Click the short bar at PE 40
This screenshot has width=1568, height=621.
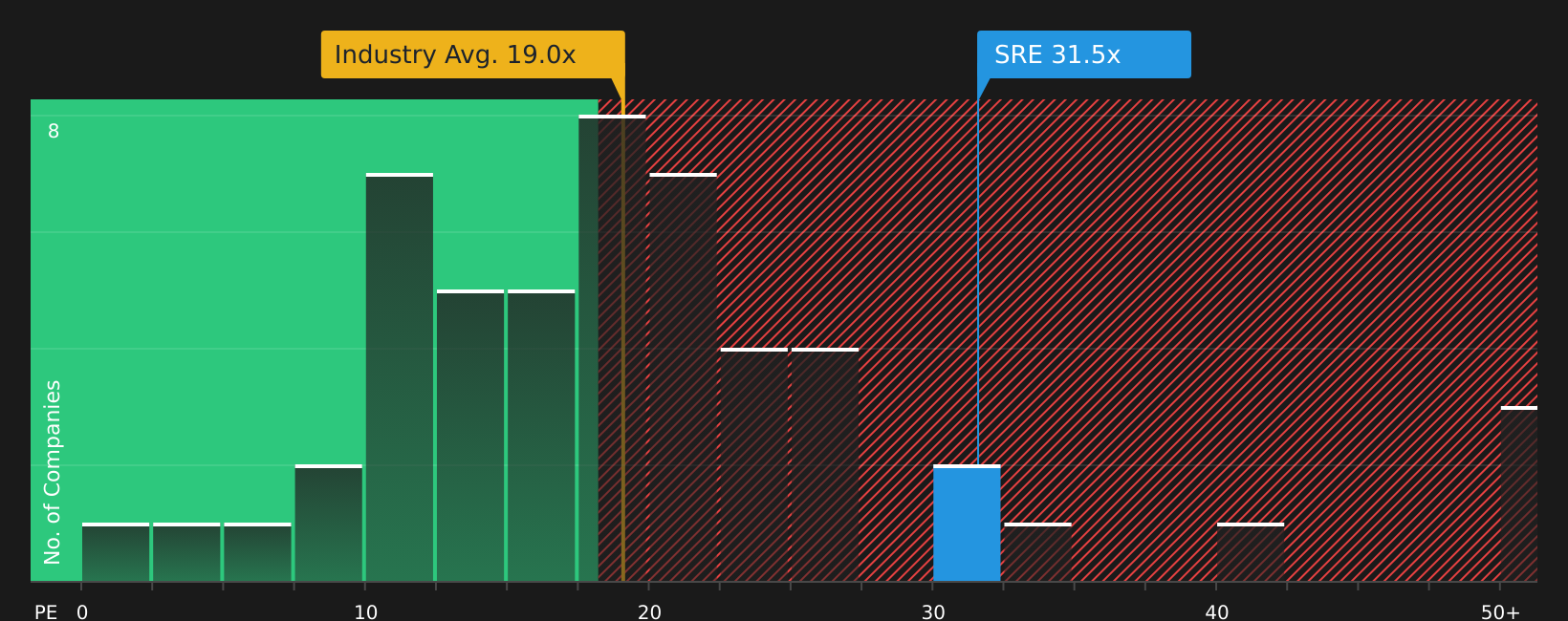coord(1251,552)
